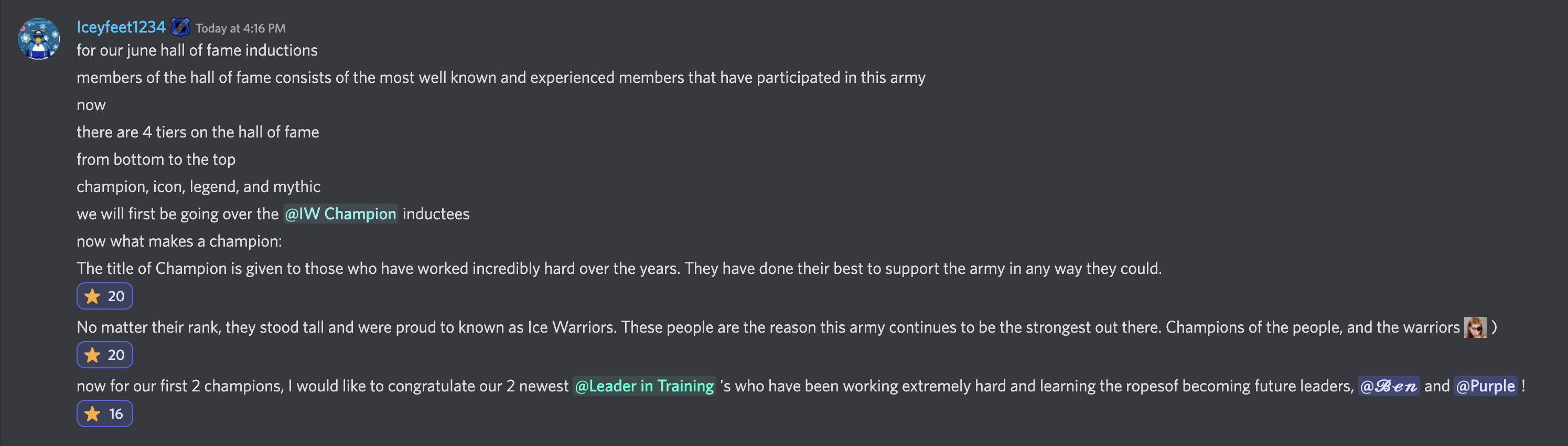Click the single-word 'now' message
The height and width of the screenshot is (446, 1568).
pos(91,105)
